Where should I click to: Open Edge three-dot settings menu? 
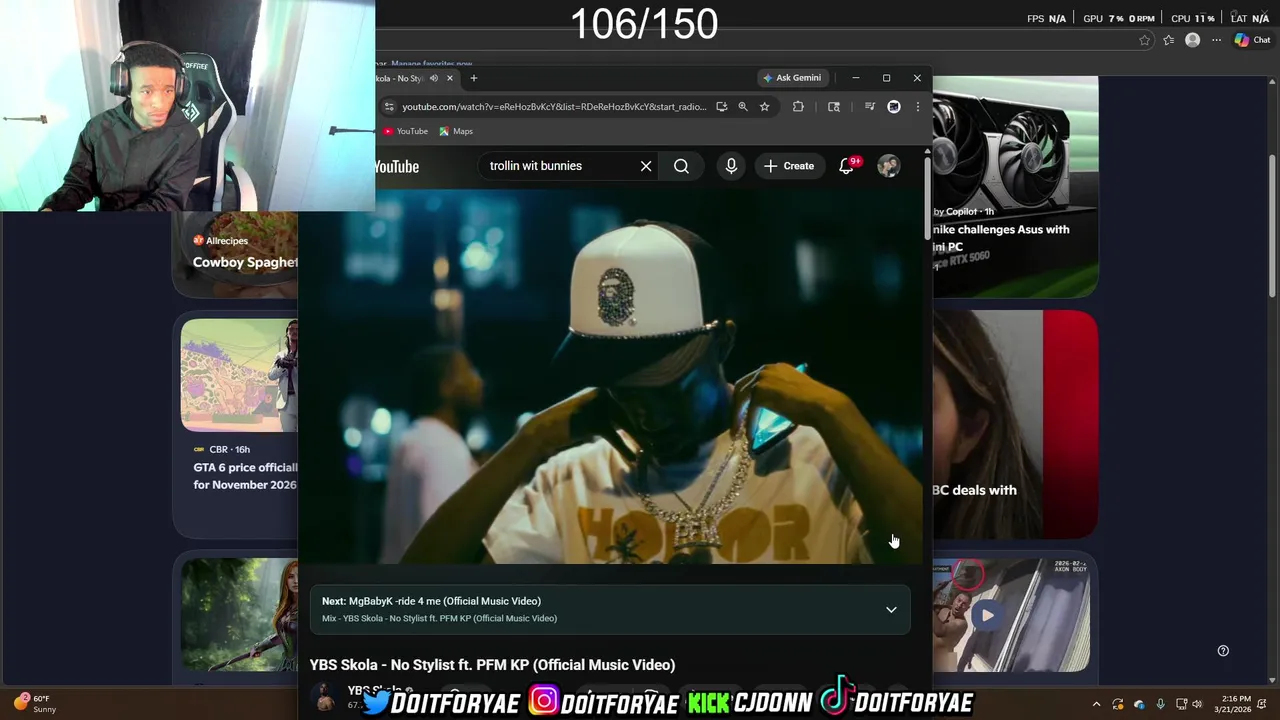tap(1216, 40)
